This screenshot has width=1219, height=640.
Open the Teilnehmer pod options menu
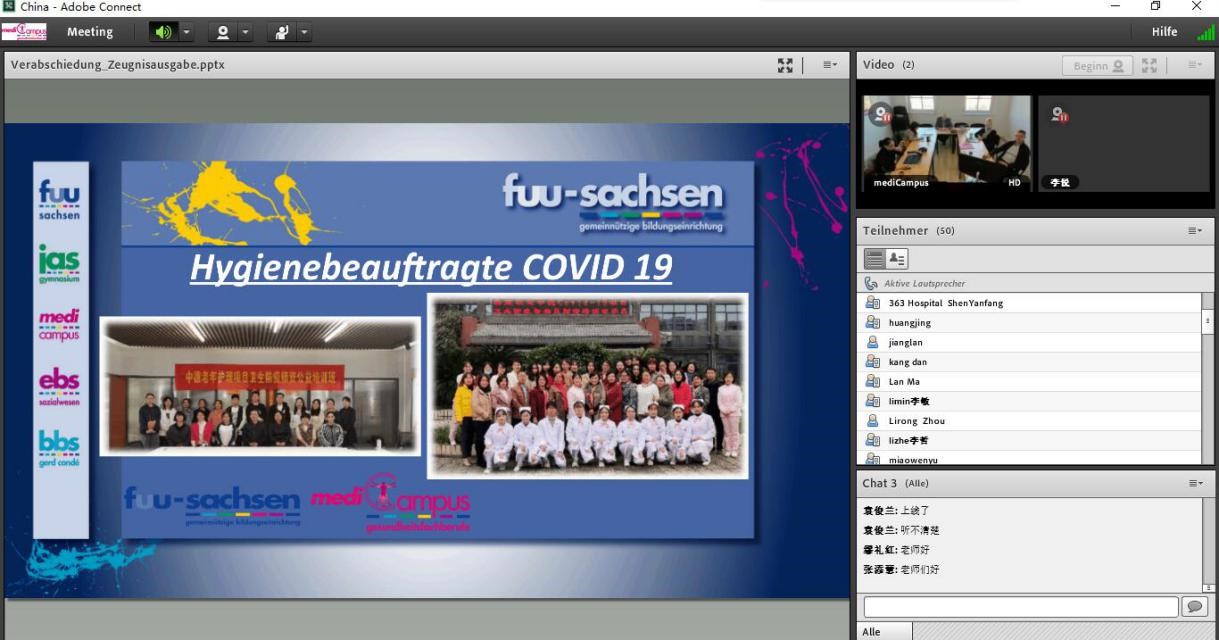(x=1194, y=230)
